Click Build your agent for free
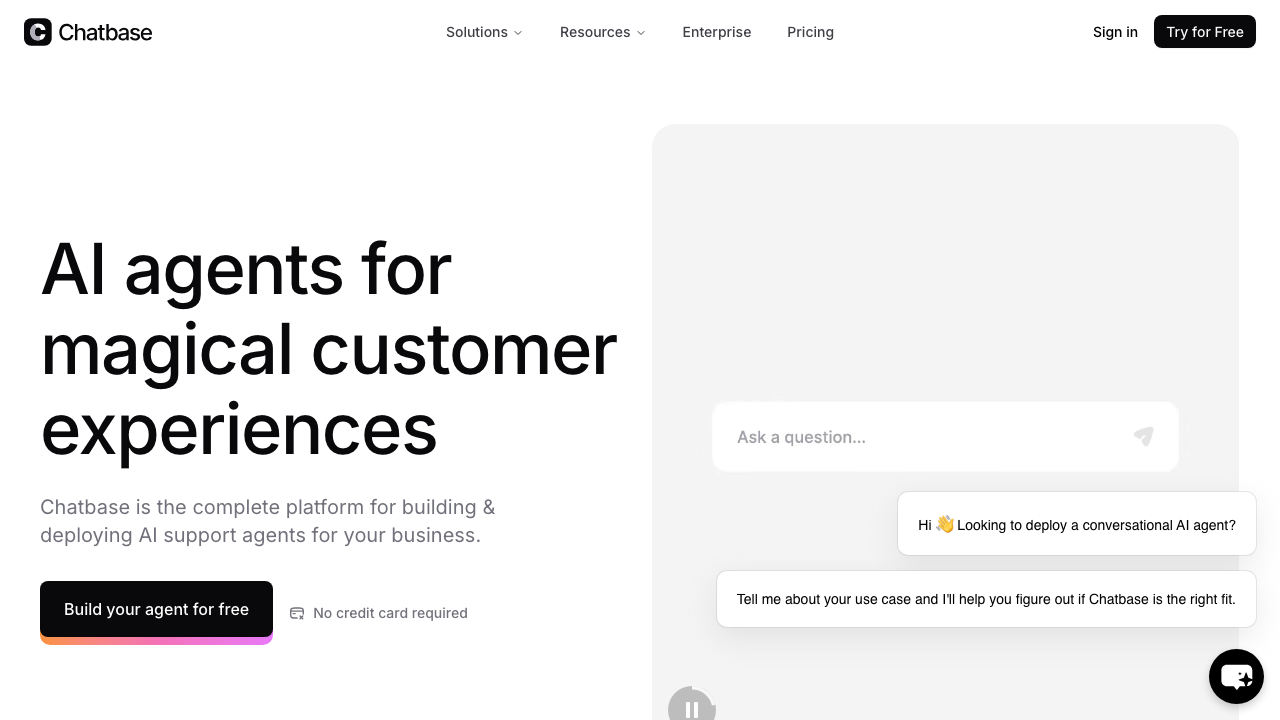 [x=156, y=609]
